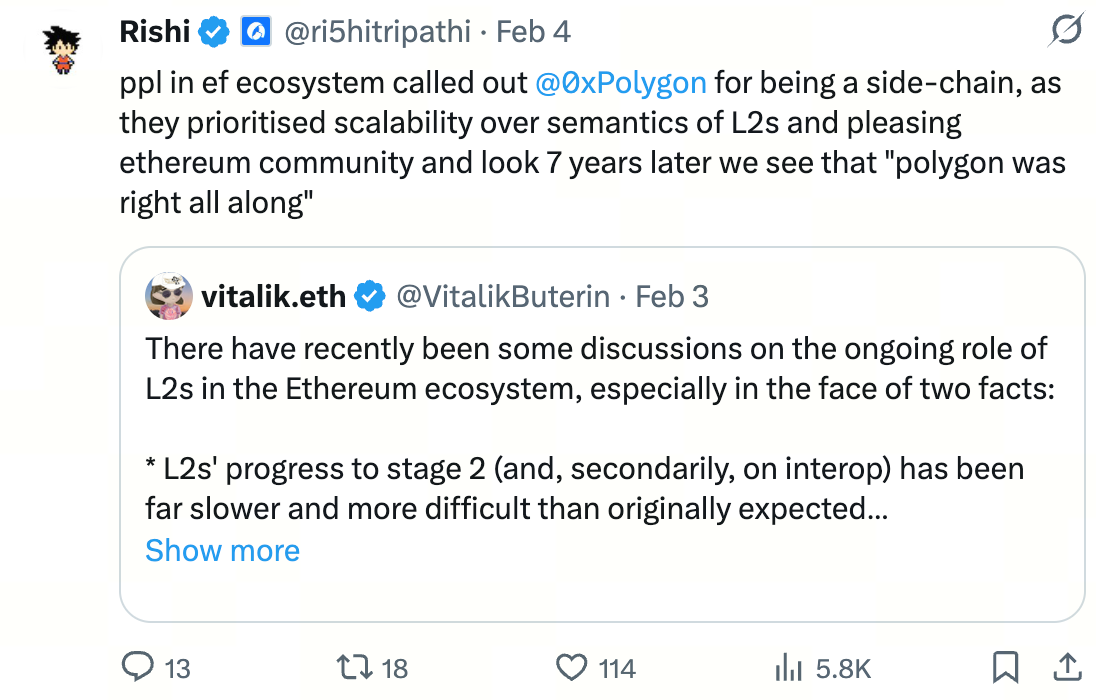Viewport: 1096px width, 700px height.
Task: Expand the quoted tweet with Show more
Action: (x=222, y=551)
